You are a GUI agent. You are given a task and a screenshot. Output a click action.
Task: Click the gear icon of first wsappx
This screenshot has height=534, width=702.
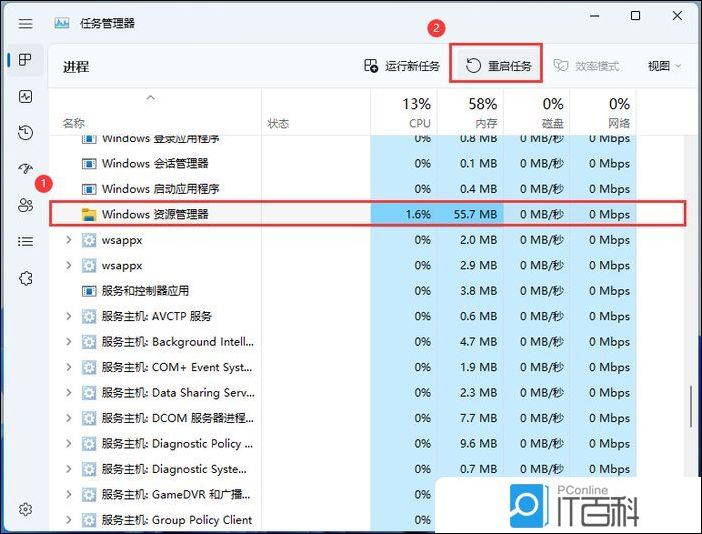(89, 240)
